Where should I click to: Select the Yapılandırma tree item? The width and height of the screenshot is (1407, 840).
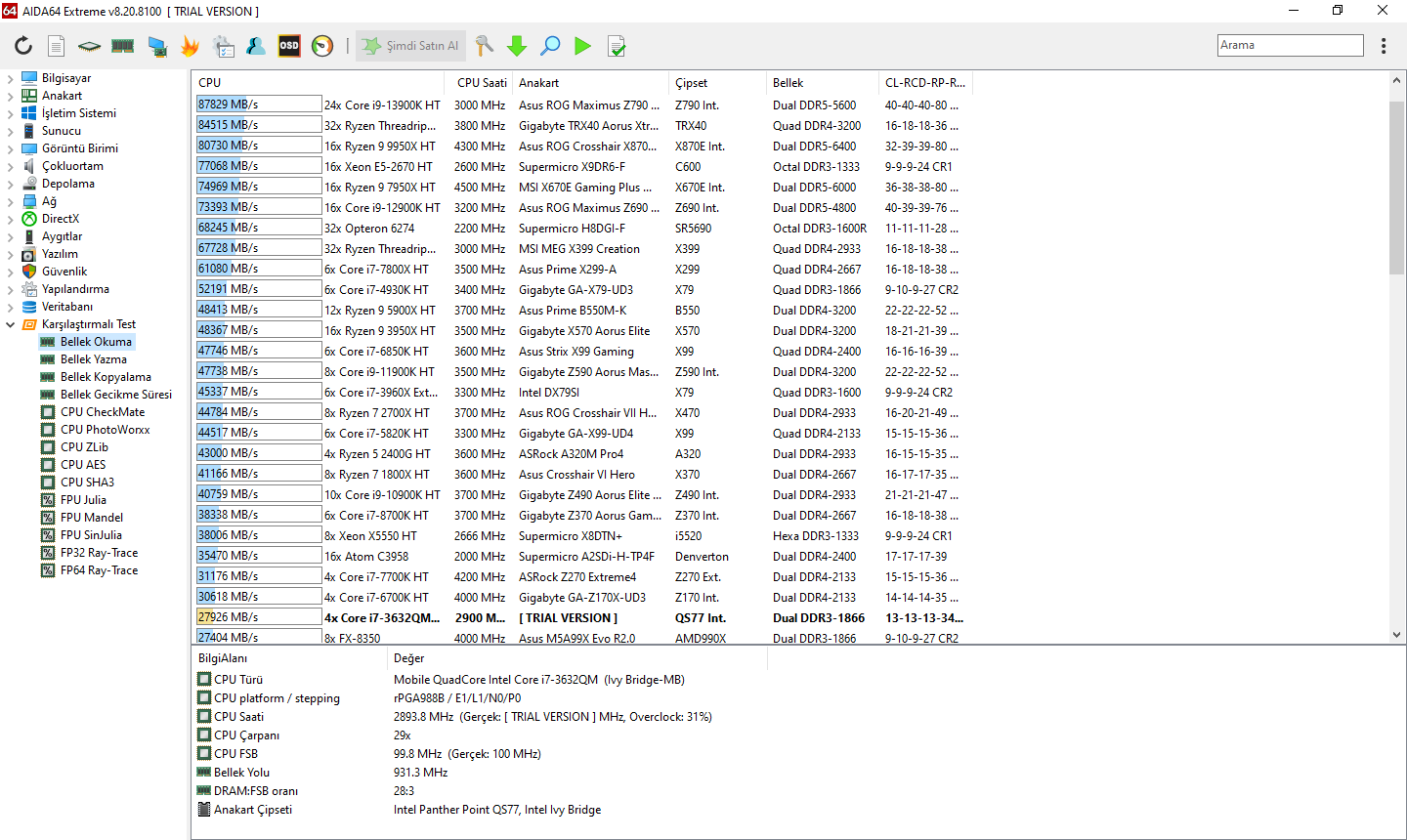coord(75,289)
